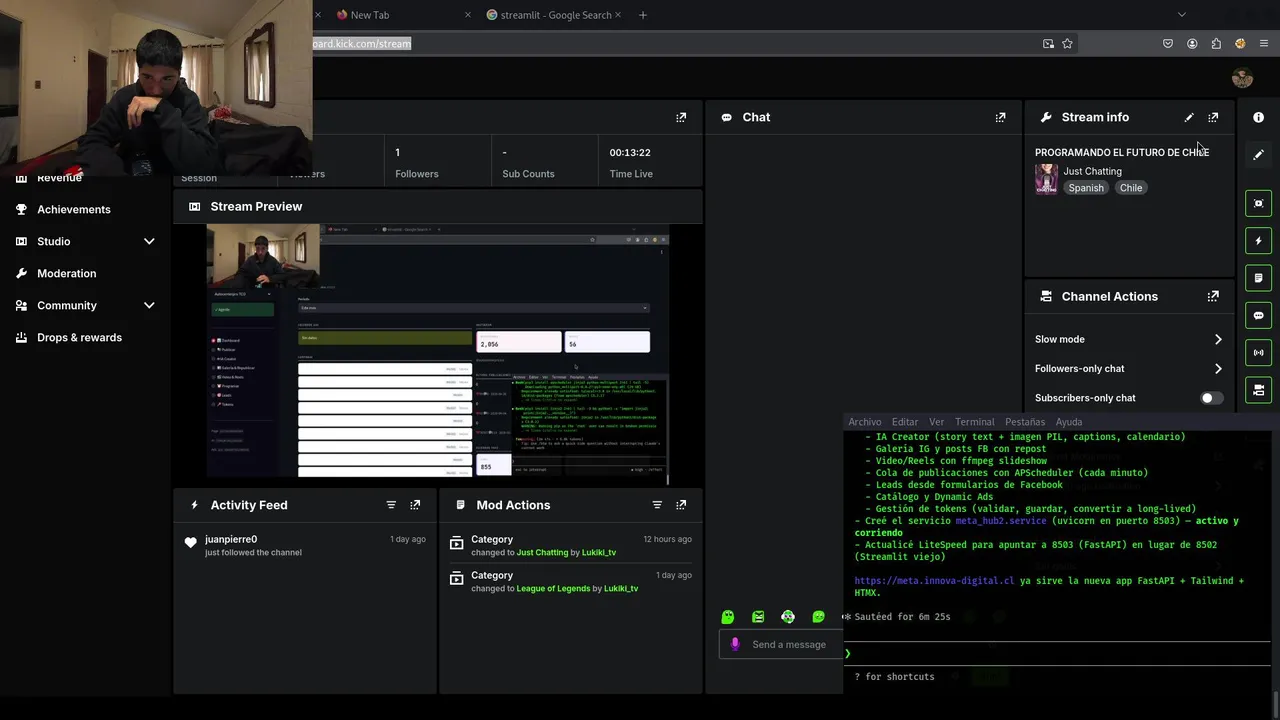Pick the second angry green emote
This screenshot has height=720, width=1280.
pos(758,617)
